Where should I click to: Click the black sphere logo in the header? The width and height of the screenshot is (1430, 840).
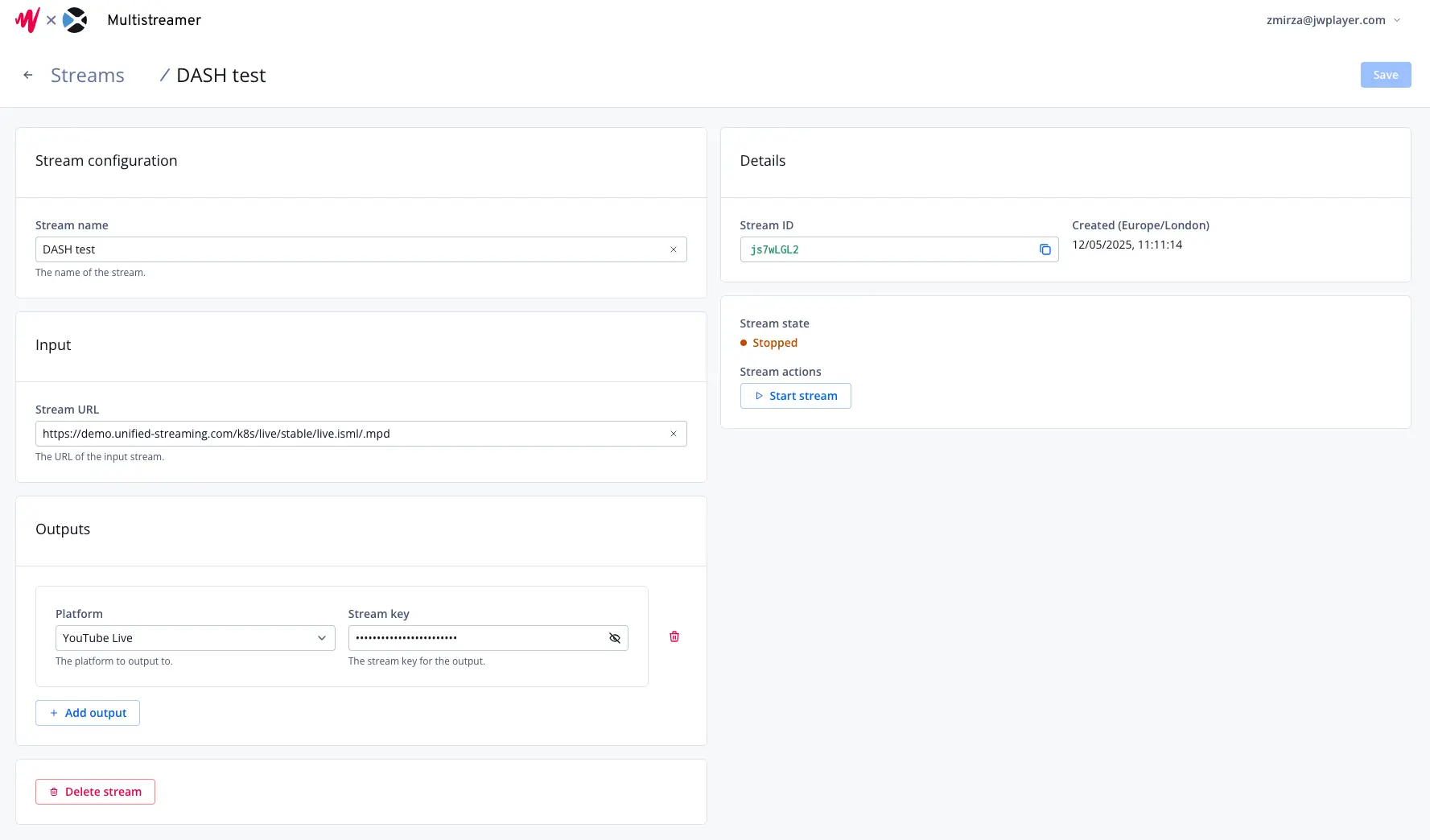(76, 19)
